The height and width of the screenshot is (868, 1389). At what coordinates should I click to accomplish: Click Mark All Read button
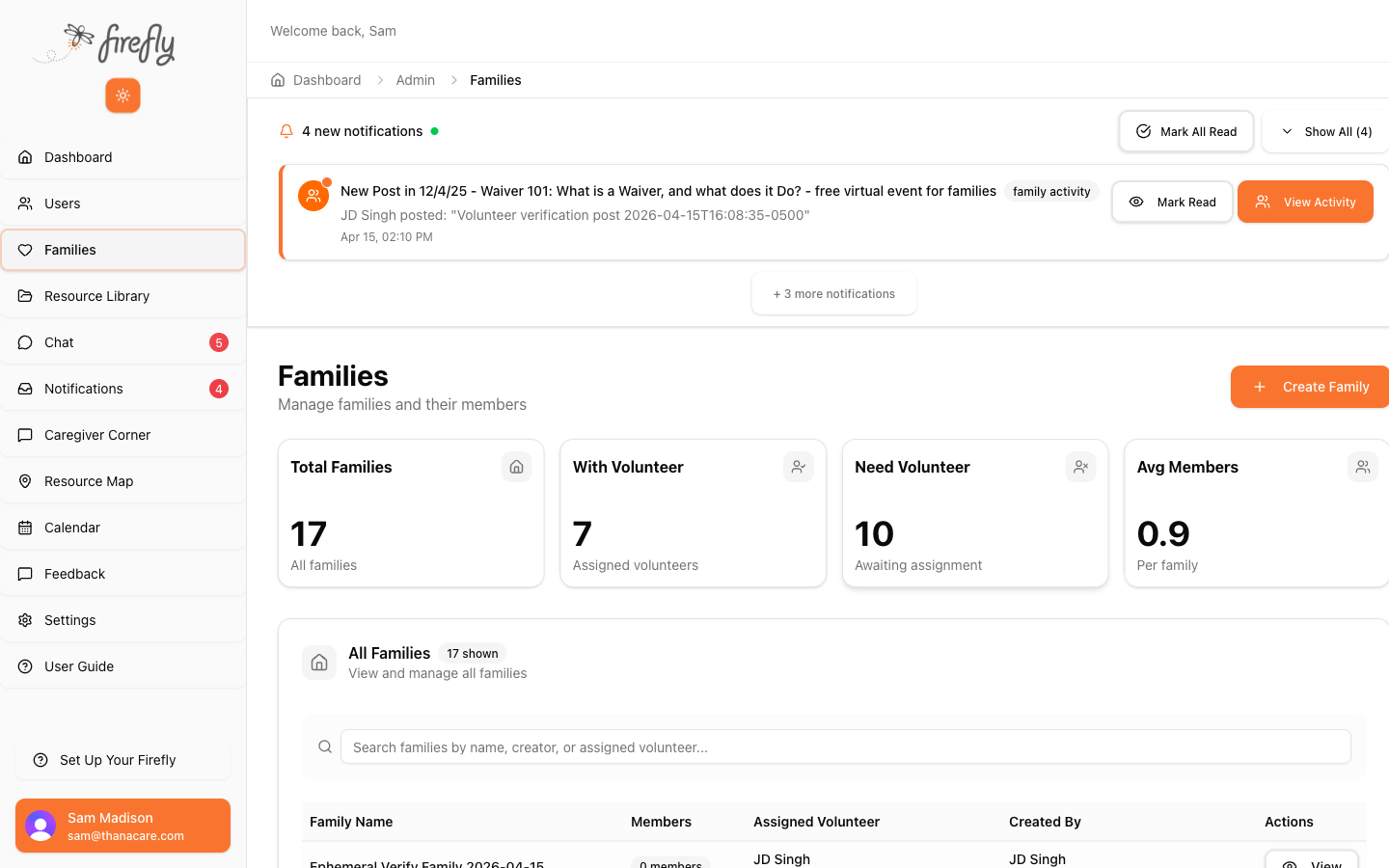tap(1186, 131)
